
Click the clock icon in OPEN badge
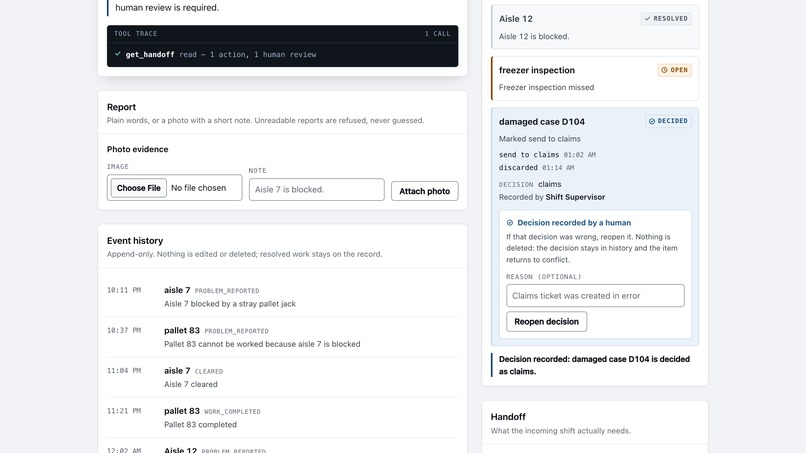[x=664, y=70]
